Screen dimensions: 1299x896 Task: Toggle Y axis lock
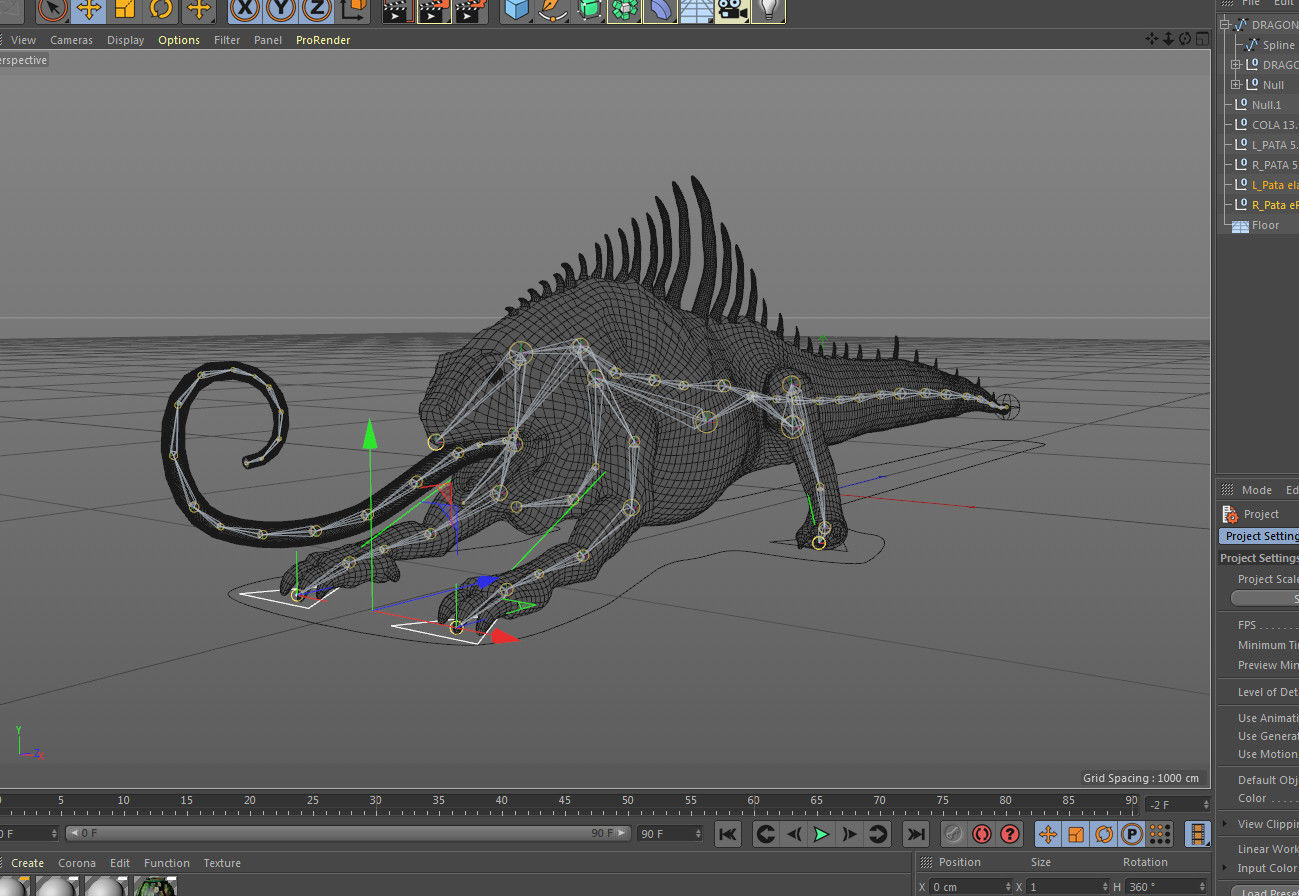(x=281, y=10)
